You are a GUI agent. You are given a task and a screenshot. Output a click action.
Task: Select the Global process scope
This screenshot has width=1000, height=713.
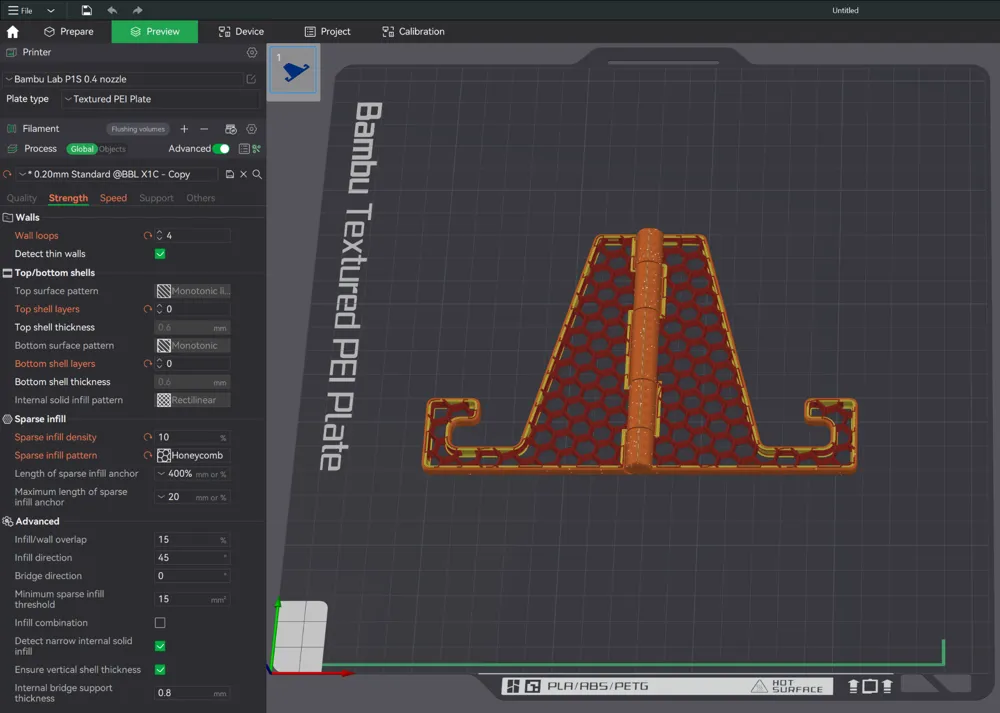[x=82, y=149]
